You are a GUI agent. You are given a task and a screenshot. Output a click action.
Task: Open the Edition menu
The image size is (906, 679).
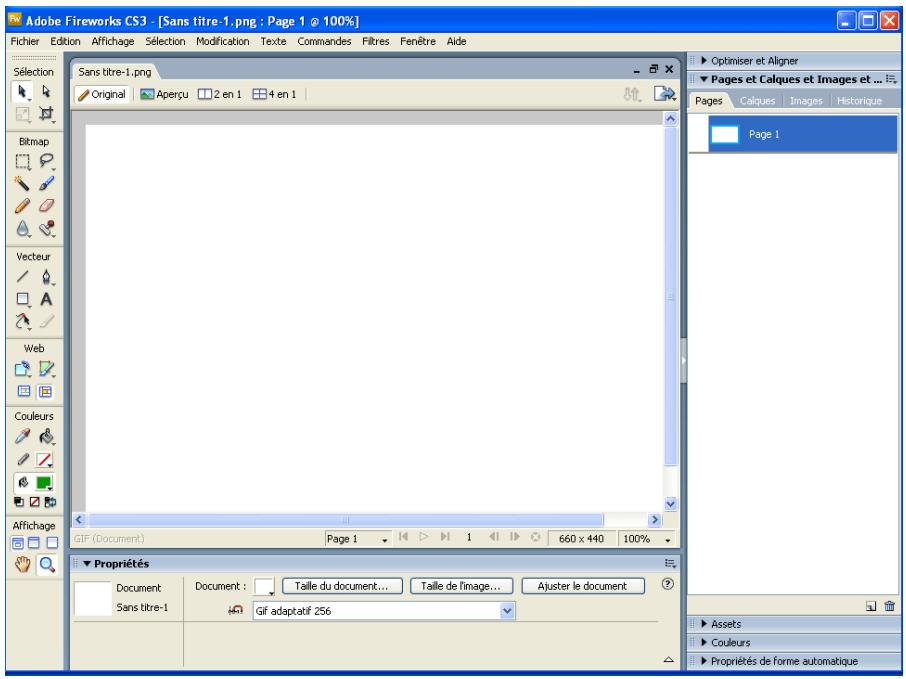pyautogui.click(x=65, y=41)
